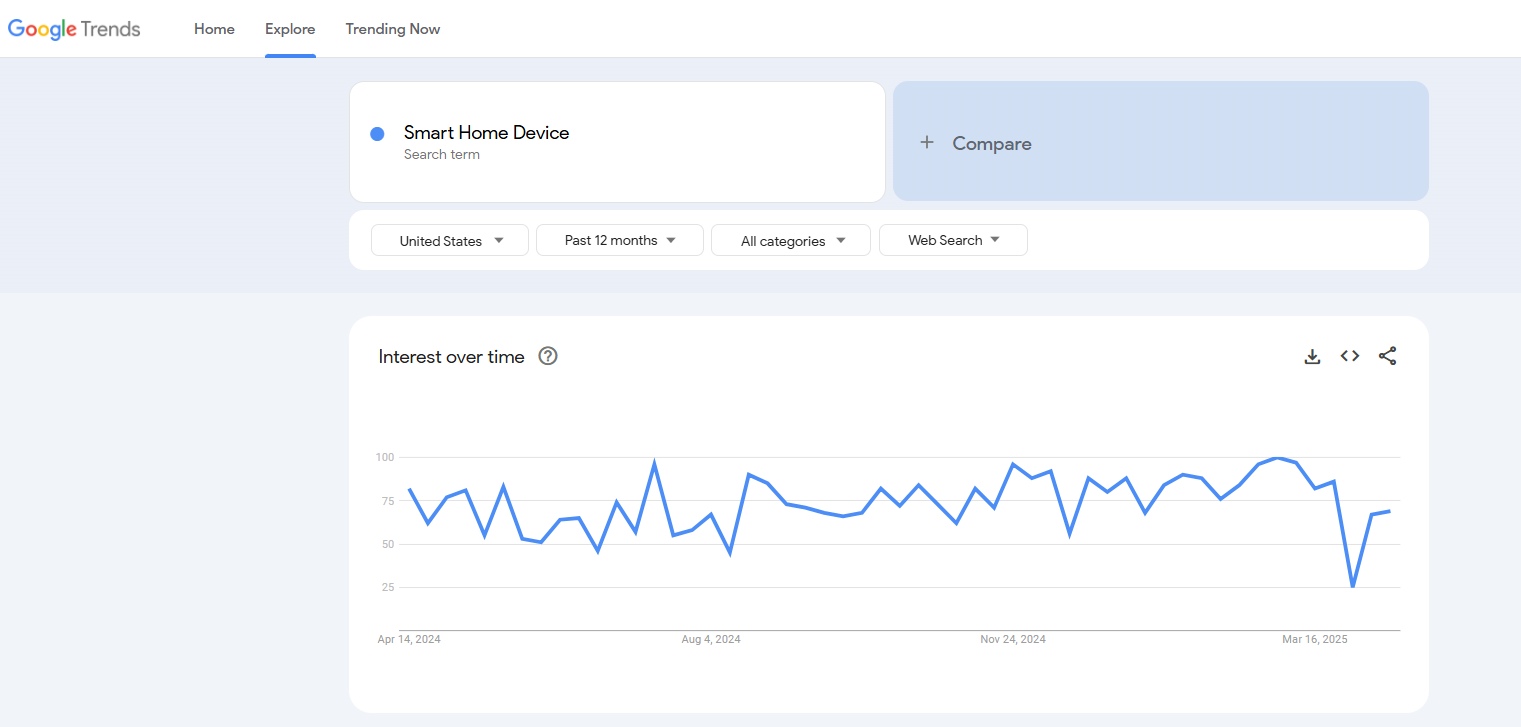Image resolution: width=1521 pixels, height=727 pixels.
Task: Click the Search term label under the query
Action: [442, 155]
